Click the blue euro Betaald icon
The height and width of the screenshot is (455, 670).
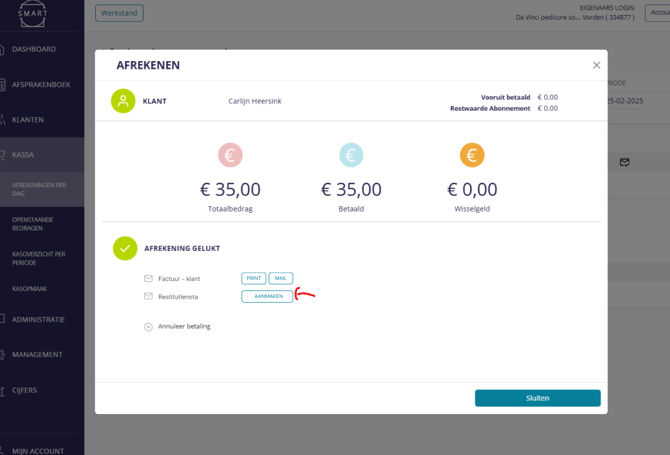coord(351,155)
